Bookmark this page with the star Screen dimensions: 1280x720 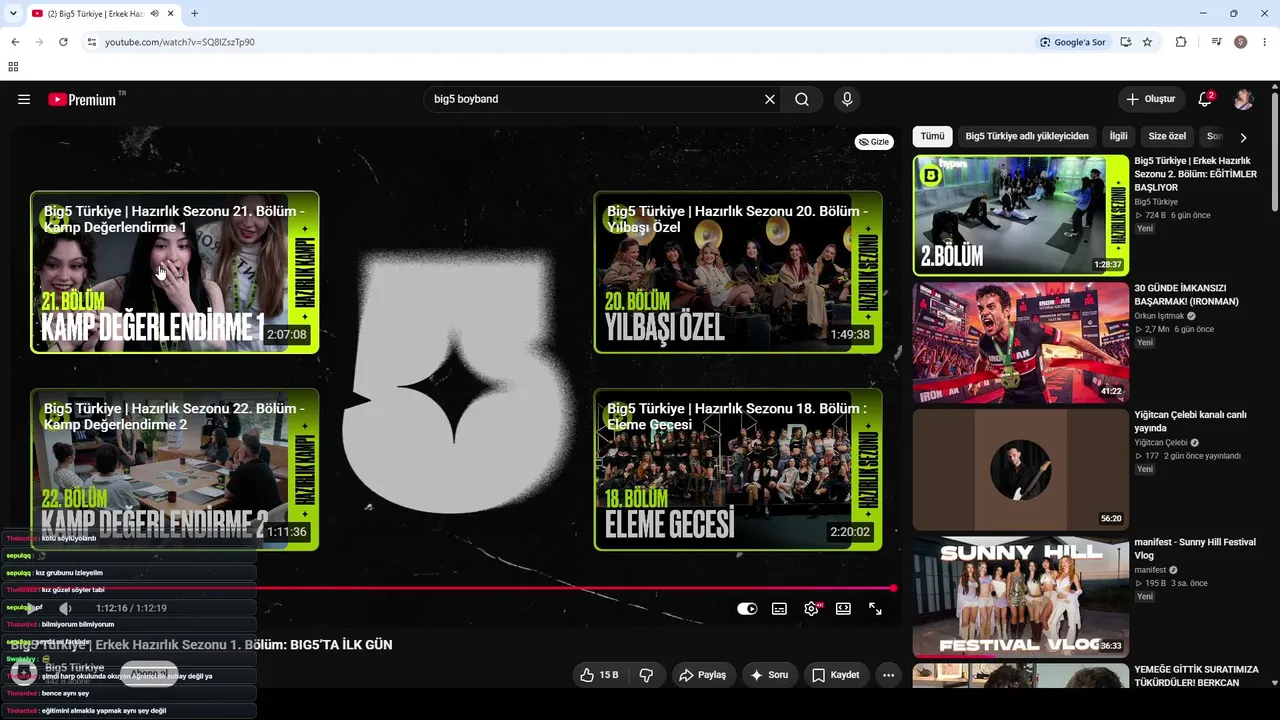click(x=1147, y=42)
